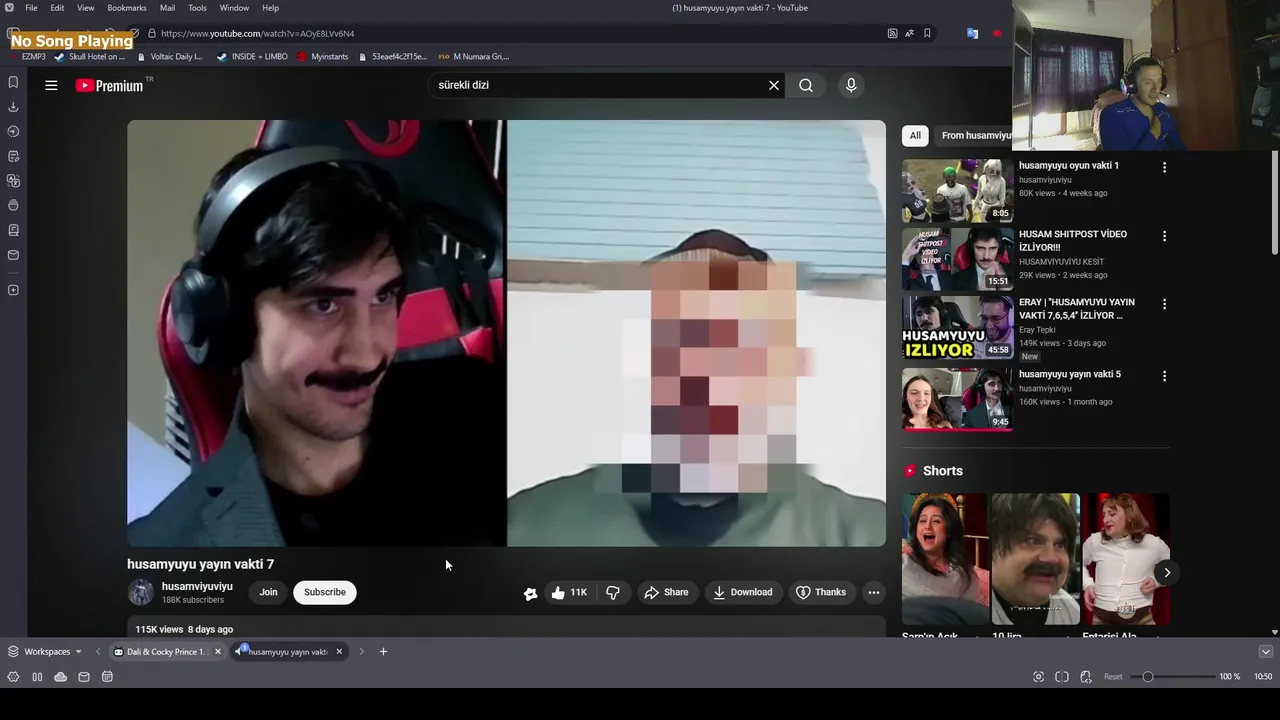Open the calendar icon in status bar

click(107, 677)
